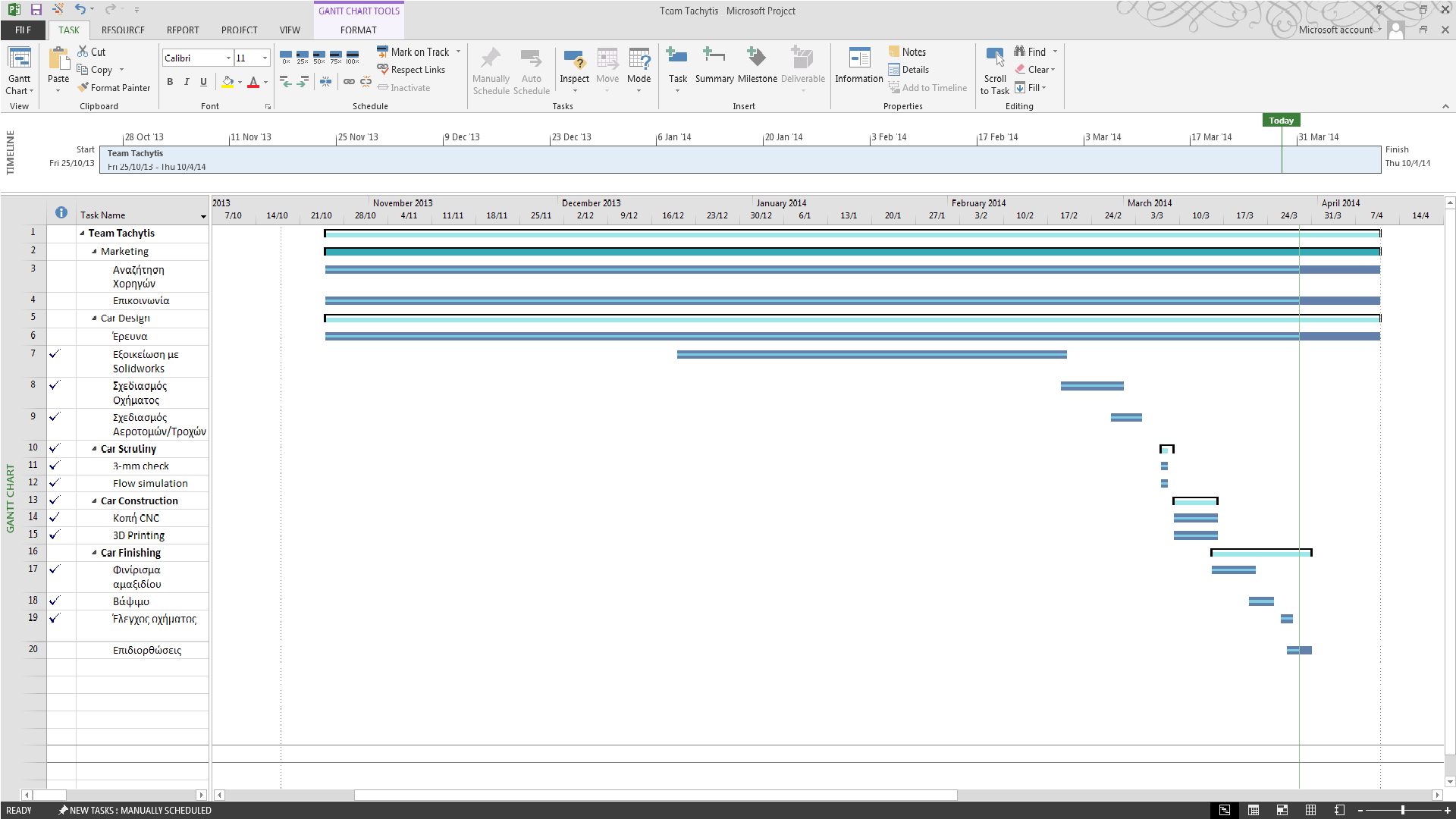Screen dimensions: 1456x819
Task: Open the FORMAT ribbon tab
Action: click(x=357, y=30)
